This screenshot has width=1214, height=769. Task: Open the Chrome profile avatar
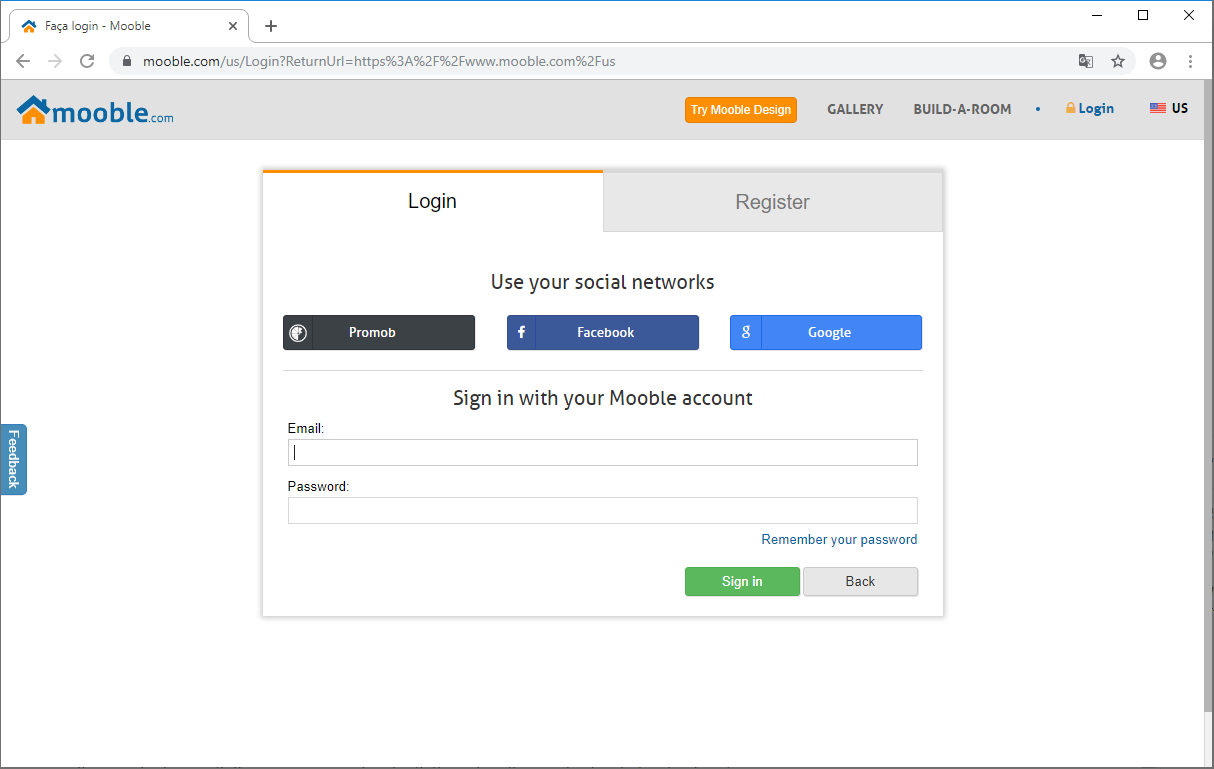click(x=1158, y=61)
